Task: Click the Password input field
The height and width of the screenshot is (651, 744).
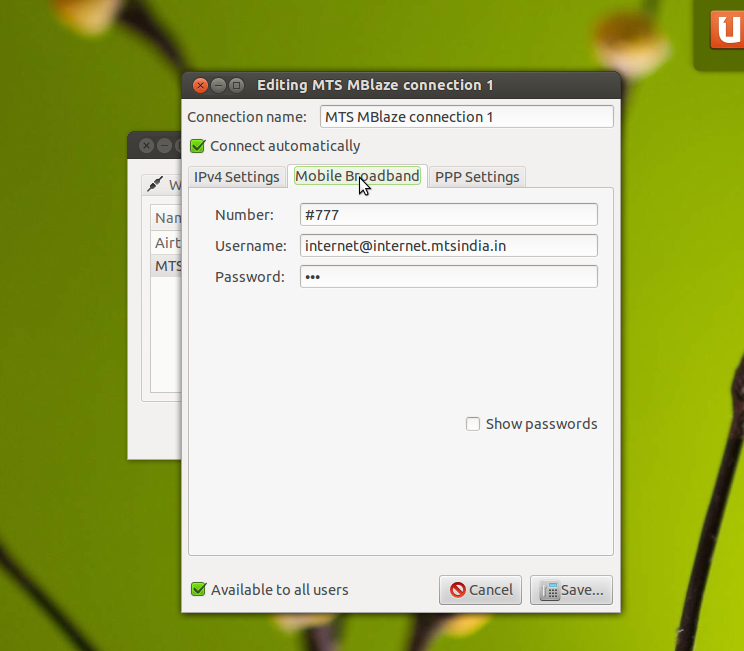Action: [448, 277]
